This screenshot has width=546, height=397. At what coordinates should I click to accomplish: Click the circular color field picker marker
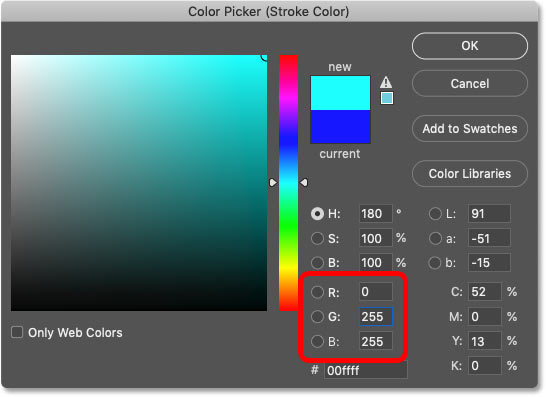tap(265, 57)
